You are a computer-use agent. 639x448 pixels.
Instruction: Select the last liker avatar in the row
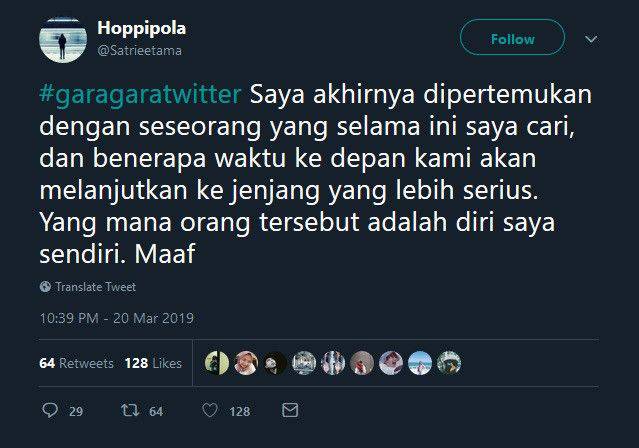pyautogui.click(x=449, y=363)
